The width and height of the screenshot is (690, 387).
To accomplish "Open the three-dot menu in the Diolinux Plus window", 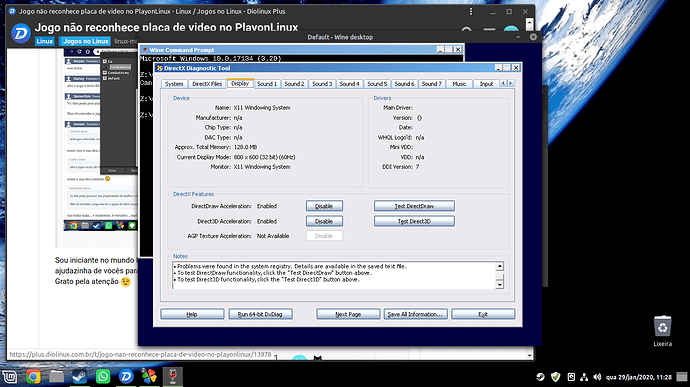I will click(x=471, y=11).
